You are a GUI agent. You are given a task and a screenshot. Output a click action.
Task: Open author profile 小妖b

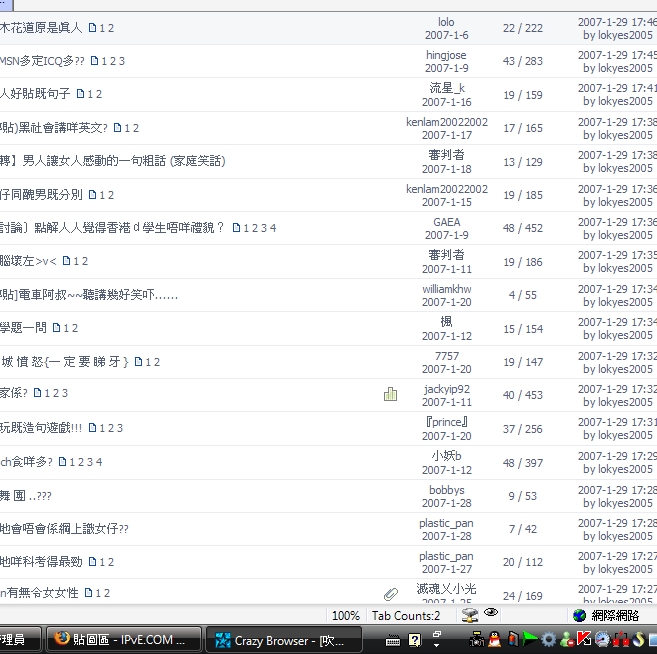[447, 456]
